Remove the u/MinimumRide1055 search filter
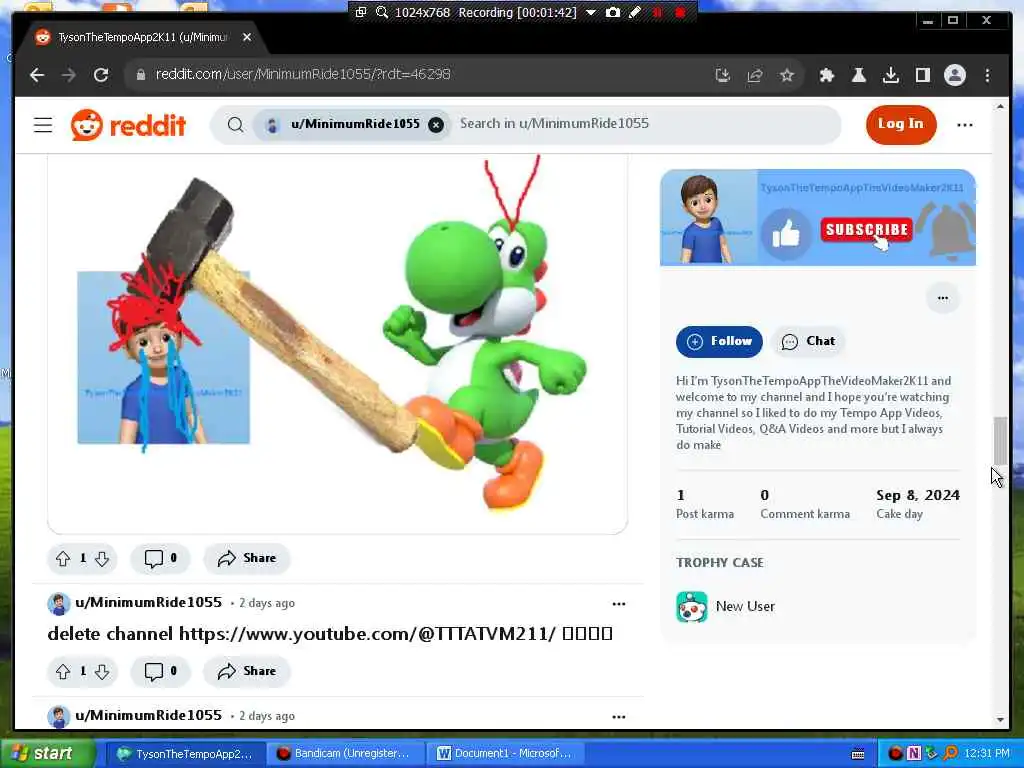The width and height of the screenshot is (1024, 768). [x=436, y=125]
